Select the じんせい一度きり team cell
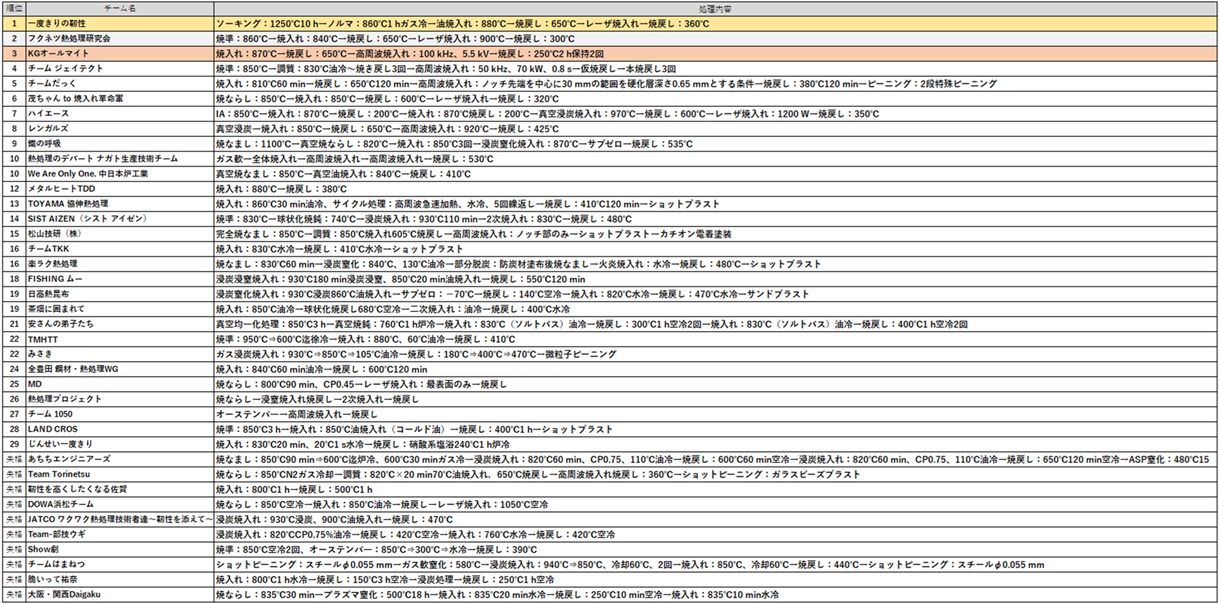 coord(119,444)
